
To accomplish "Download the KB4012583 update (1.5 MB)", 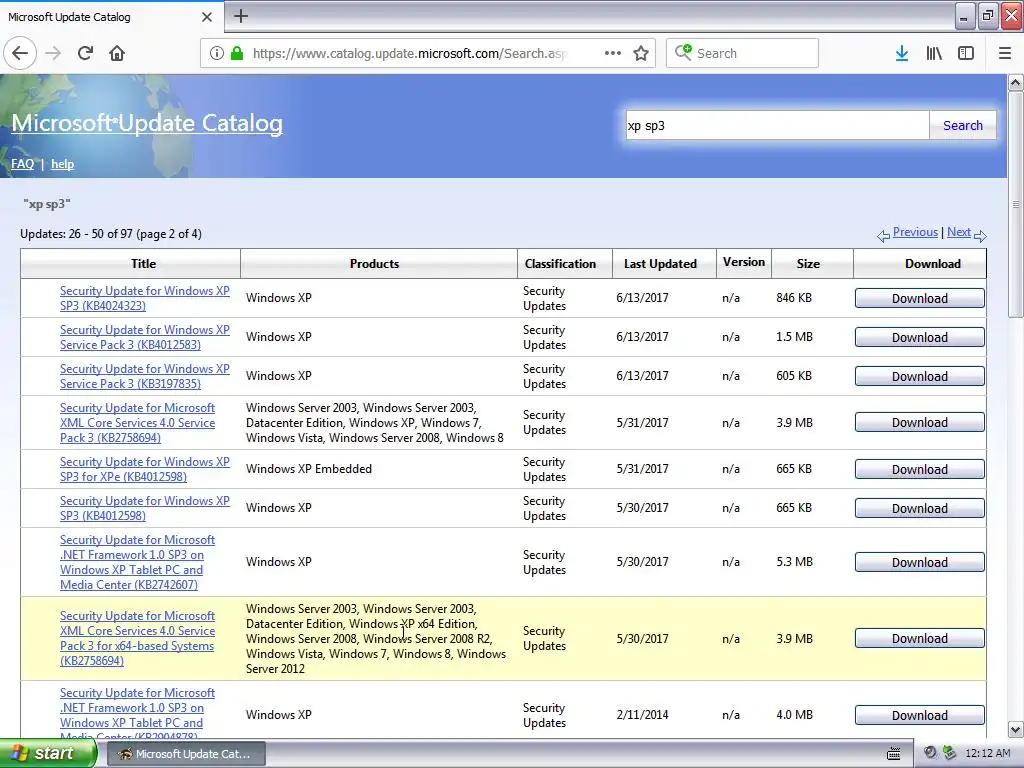I will point(920,338).
